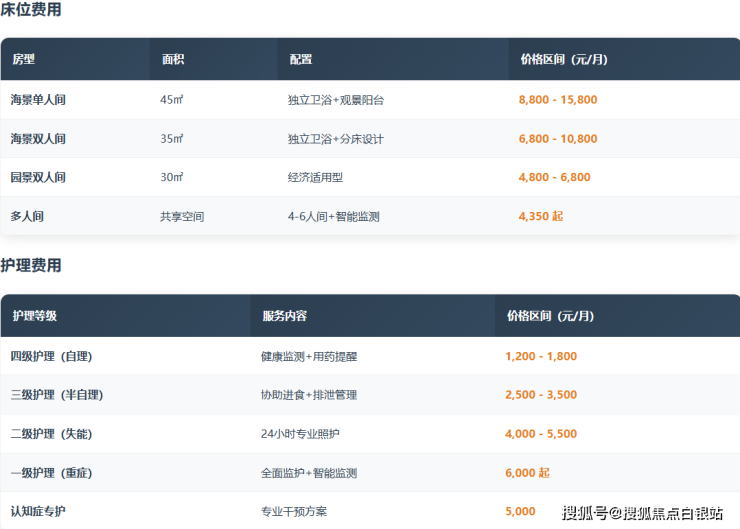Click the 搜狐号@搜狐焦点白银站 watermark

click(642, 513)
